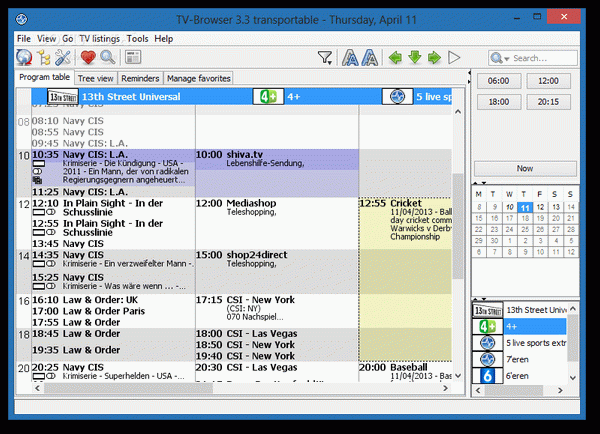Image resolution: width=600 pixels, height=434 pixels.
Task: Open the TV listings menu
Action: pyautogui.click(x=99, y=39)
